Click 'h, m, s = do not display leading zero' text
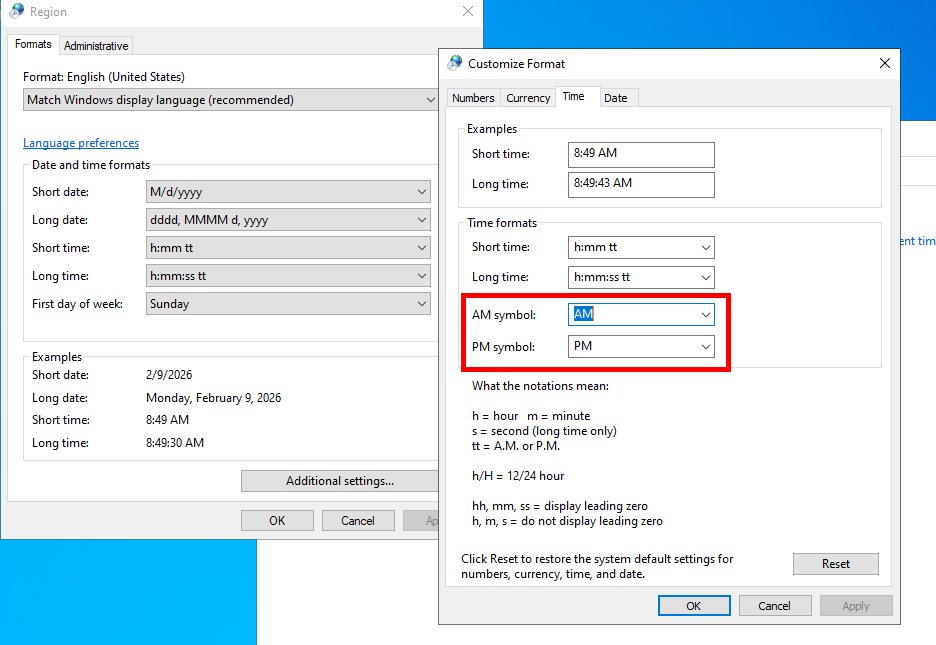This screenshot has height=645, width=936. click(567, 521)
